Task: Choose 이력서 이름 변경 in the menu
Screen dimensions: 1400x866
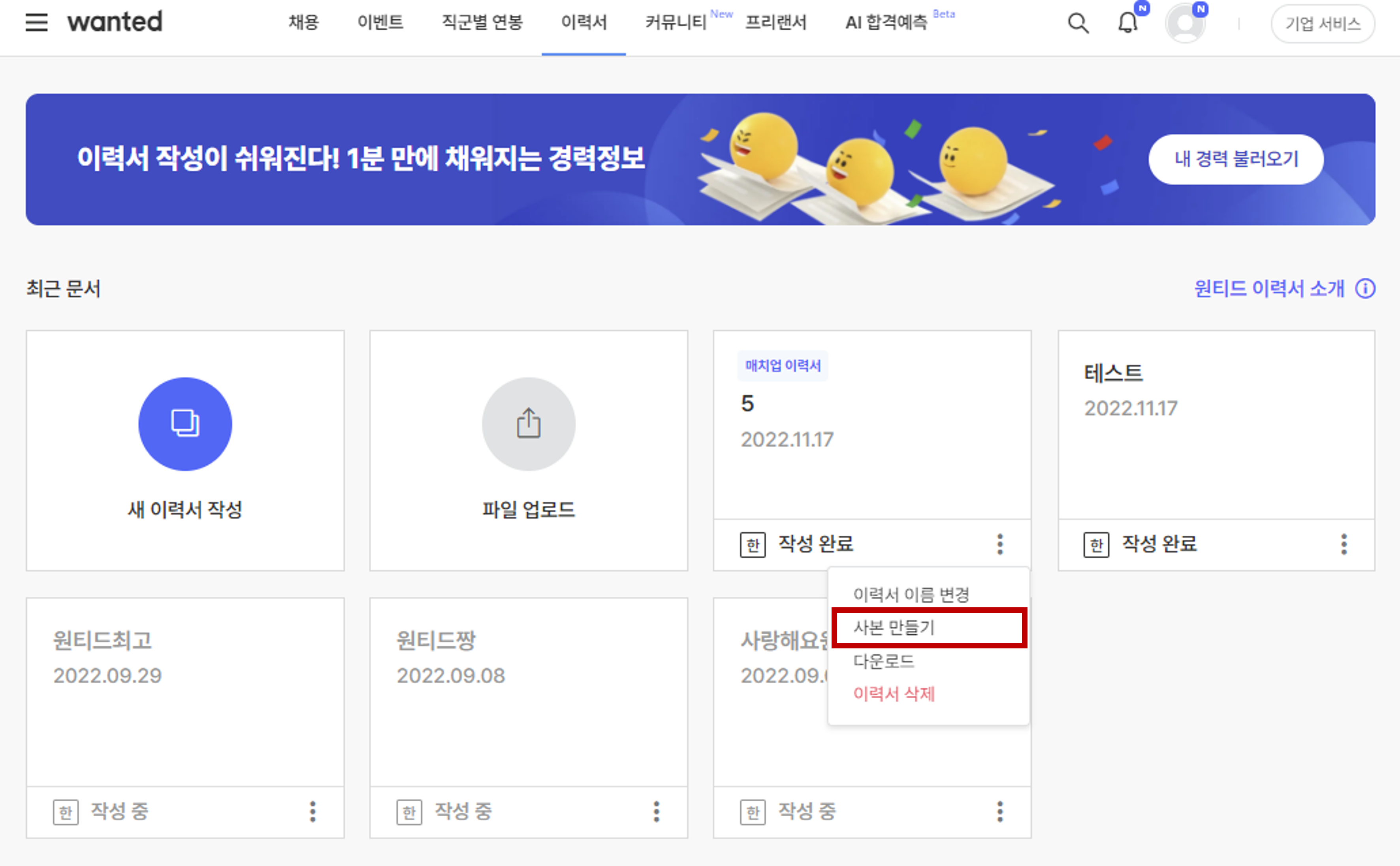Action: 911,595
